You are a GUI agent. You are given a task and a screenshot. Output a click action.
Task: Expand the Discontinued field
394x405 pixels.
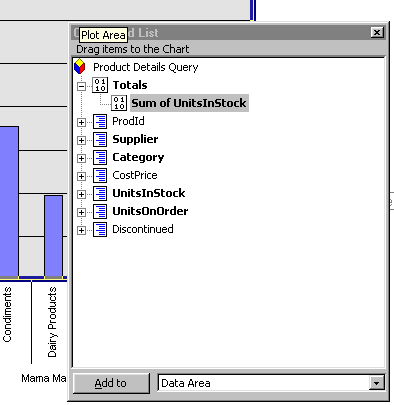coord(81,230)
